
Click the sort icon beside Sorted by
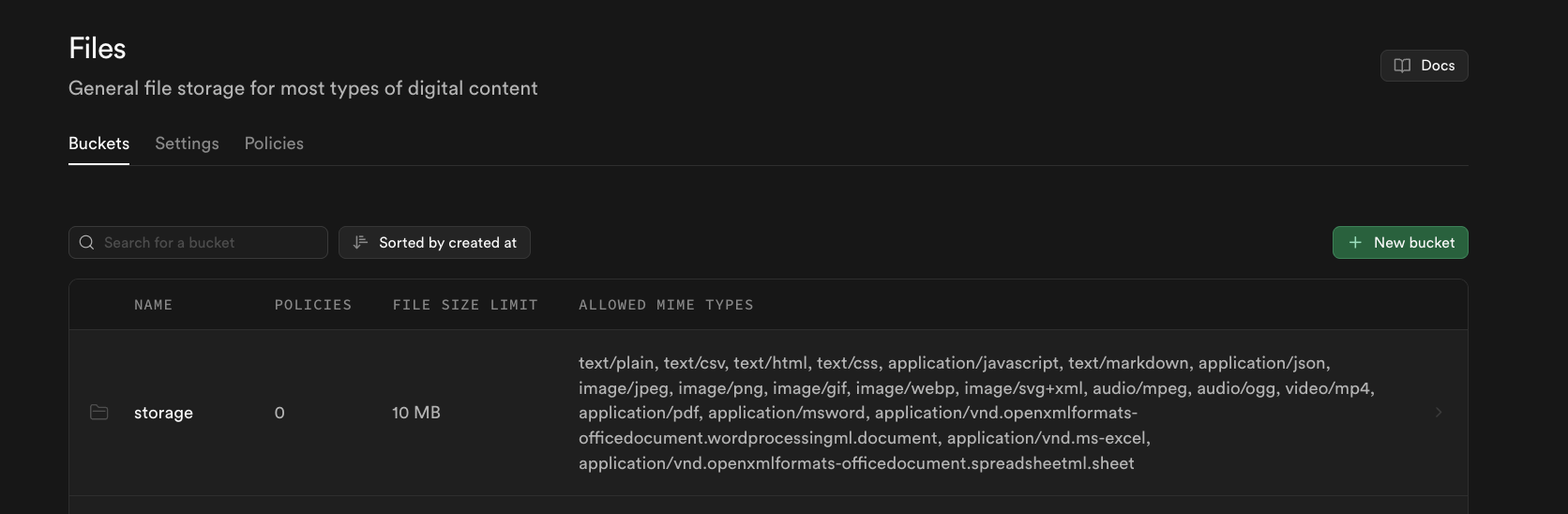[360, 242]
